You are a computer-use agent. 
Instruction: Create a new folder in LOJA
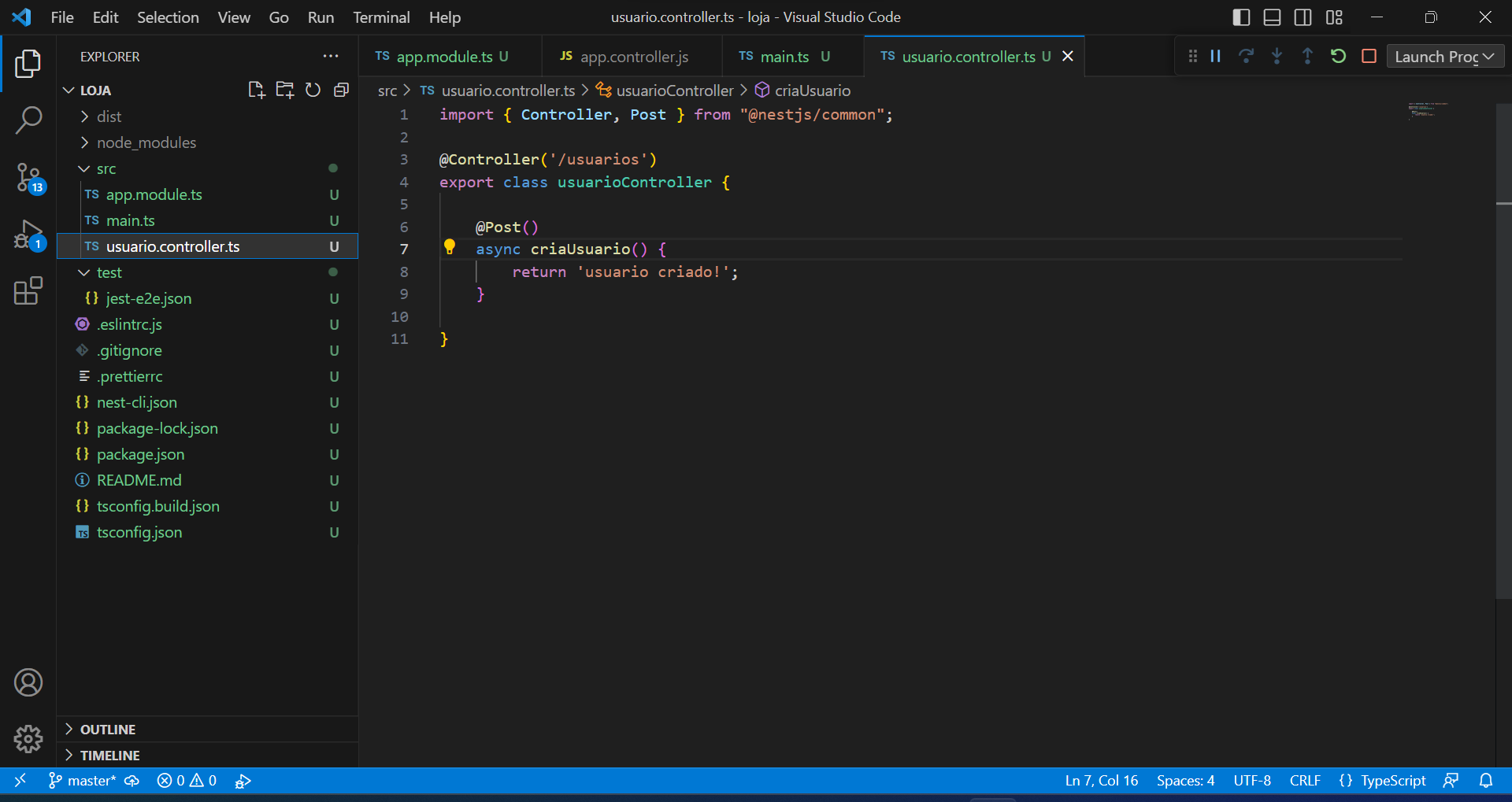[285, 90]
